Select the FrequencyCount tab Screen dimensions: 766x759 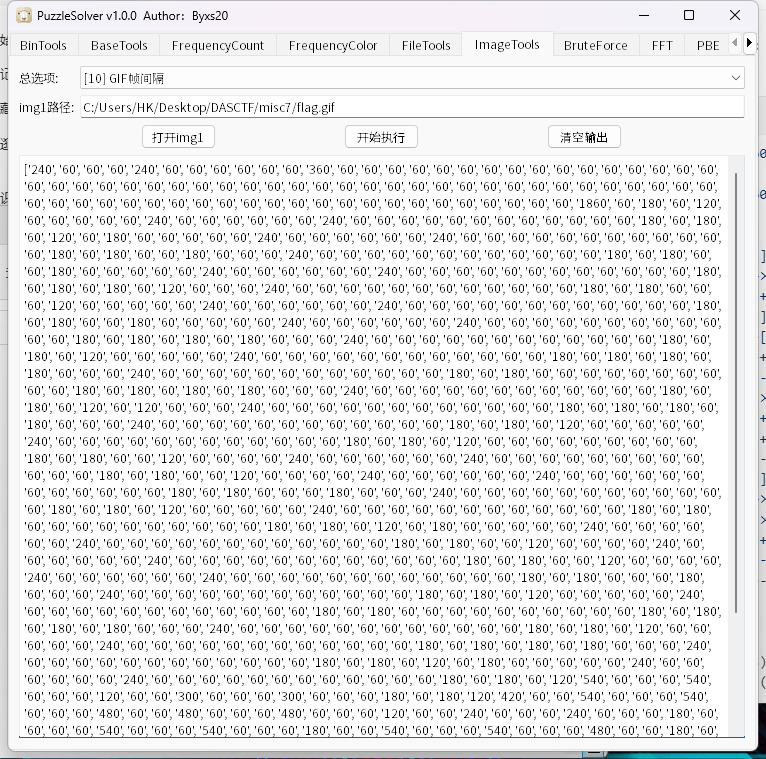click(x=217, y=45)
